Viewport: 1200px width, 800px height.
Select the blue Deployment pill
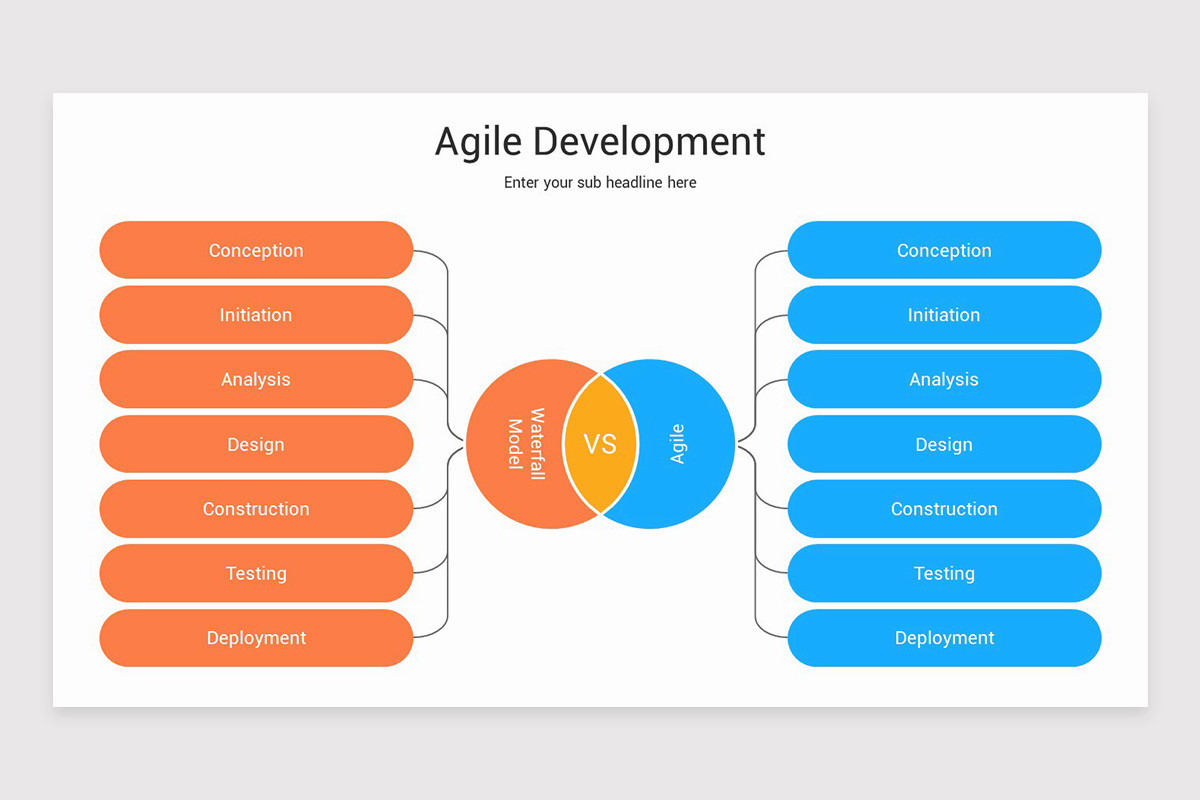tap(944, 638)
